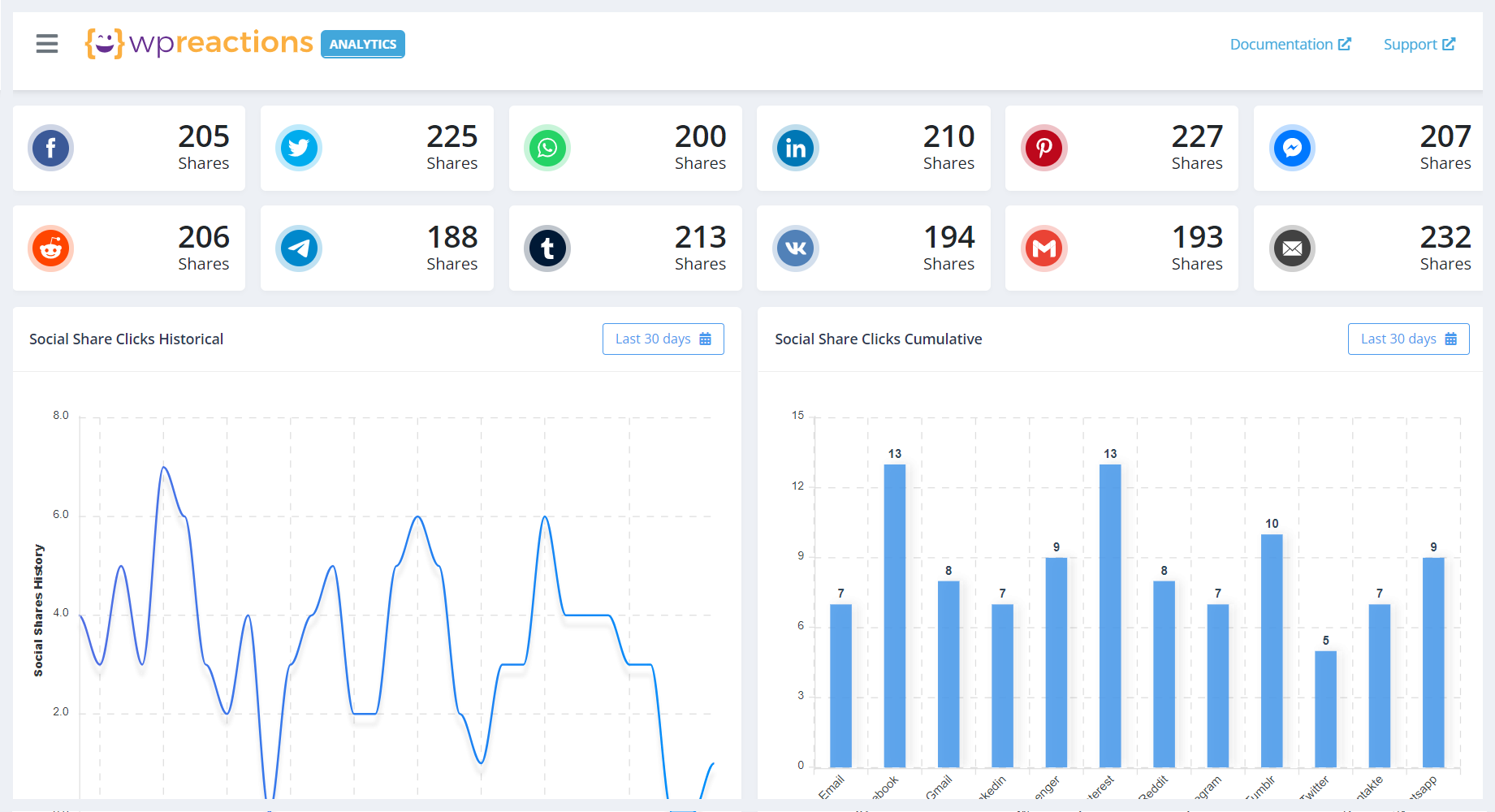Click the 200 Shares count

[701, 147]
